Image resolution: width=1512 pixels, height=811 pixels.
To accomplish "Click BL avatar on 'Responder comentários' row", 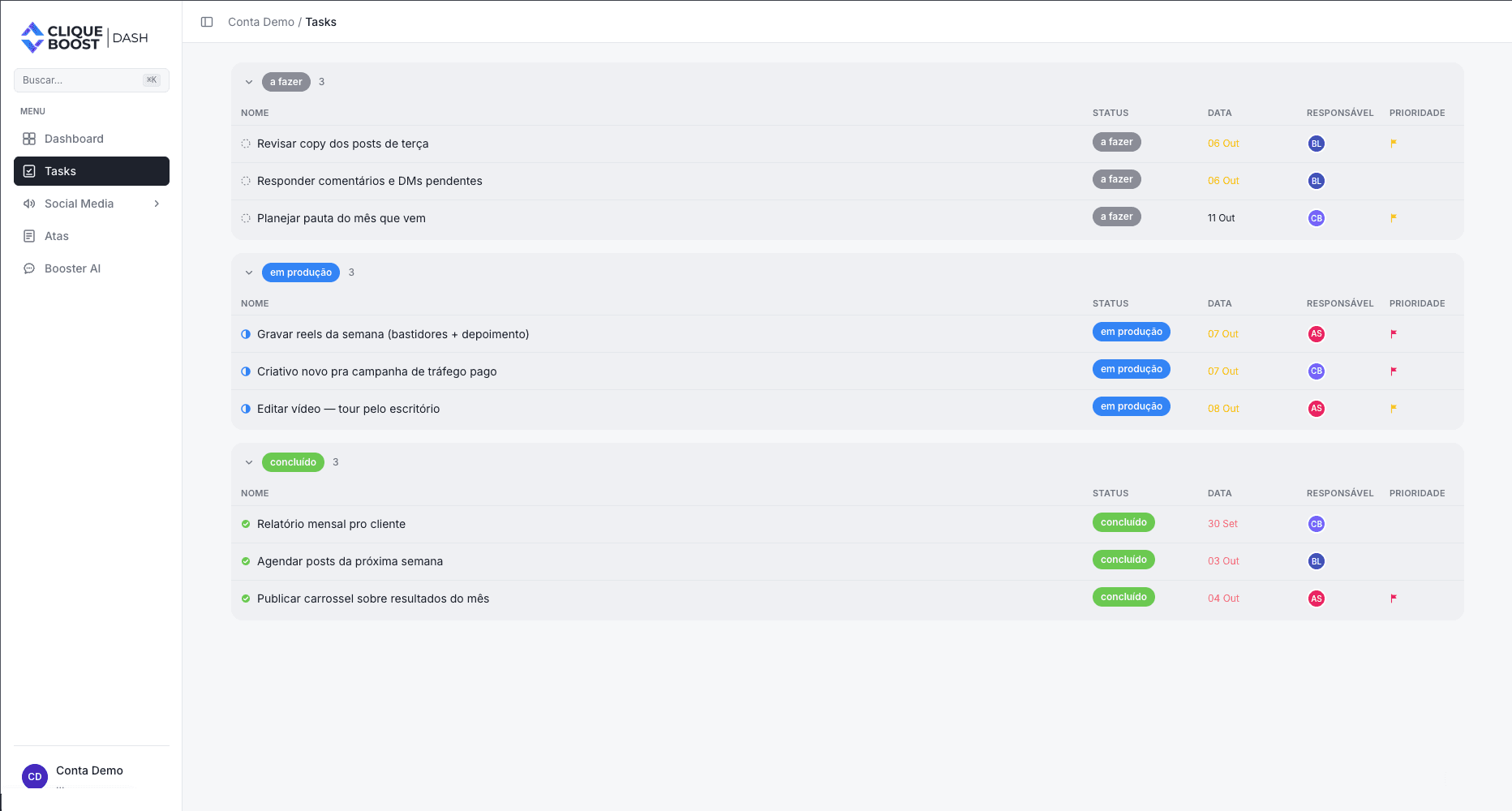I will click(1317, 181).
